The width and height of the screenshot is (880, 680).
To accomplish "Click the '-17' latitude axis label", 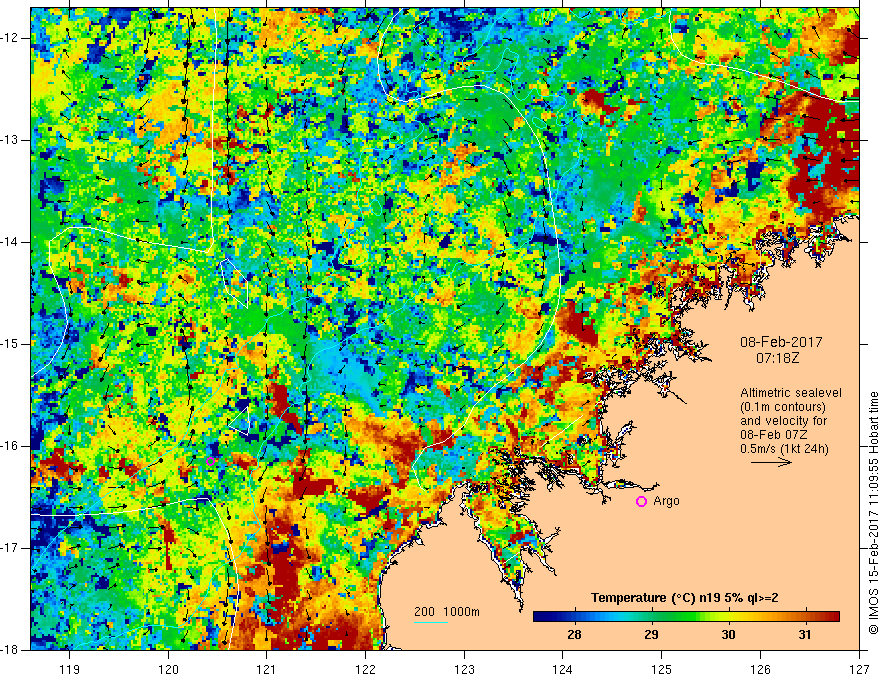I will click(x=11, y=548).
